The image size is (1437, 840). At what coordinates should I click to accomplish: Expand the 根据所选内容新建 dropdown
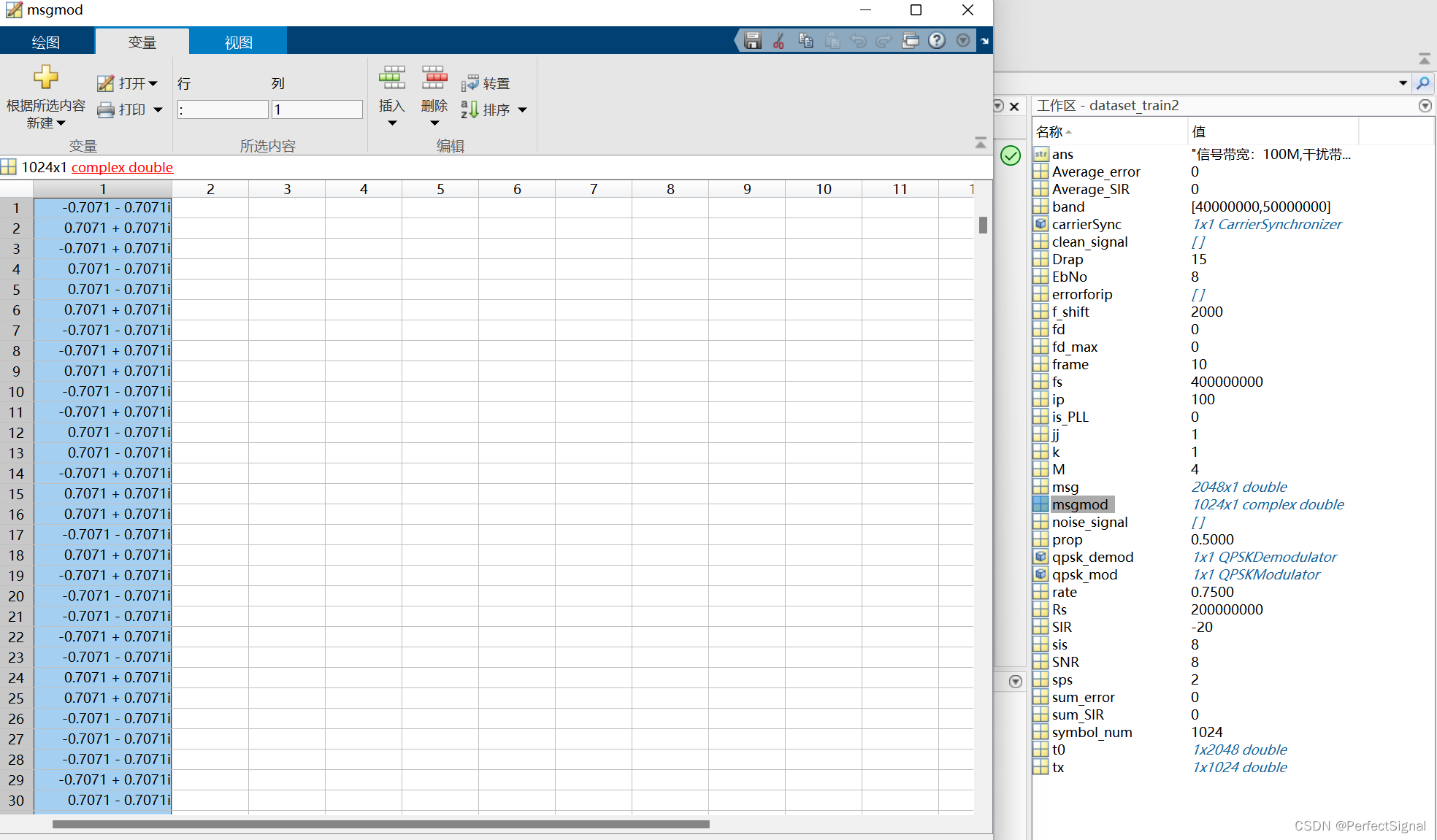tap(61, 123)
